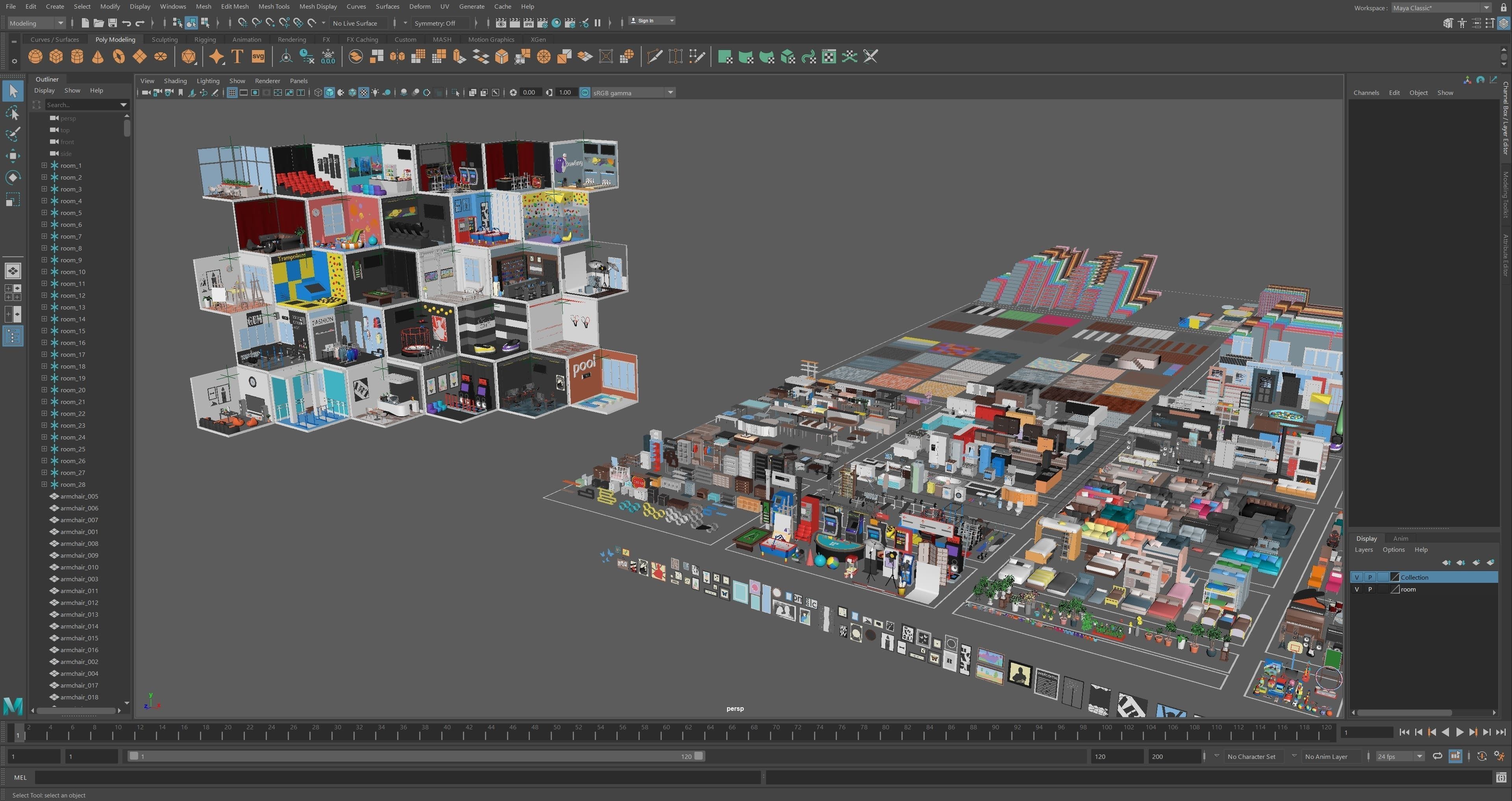1512x801 pixels.
Task: Toggle visibility of the Collection layer
Action: pyautogui.click(x=1357, y=577)
